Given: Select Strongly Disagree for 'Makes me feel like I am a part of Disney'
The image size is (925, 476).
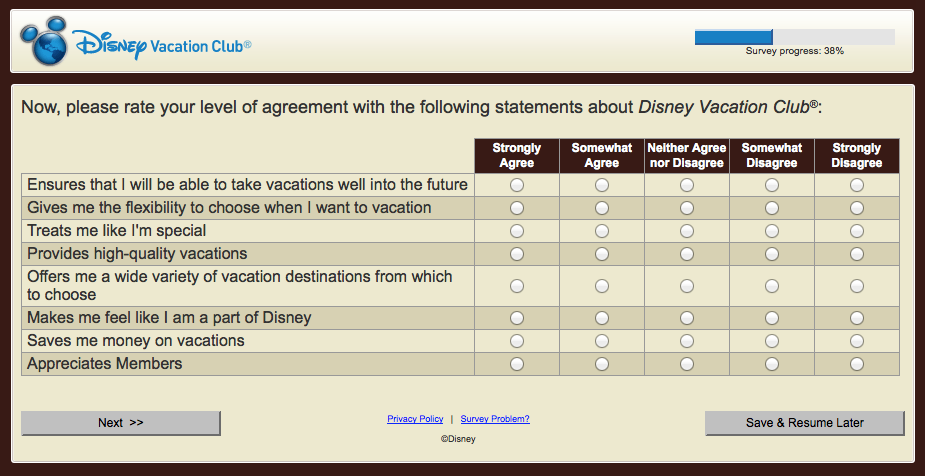Looking at the screenshot, I should click(x=857, y=318).
